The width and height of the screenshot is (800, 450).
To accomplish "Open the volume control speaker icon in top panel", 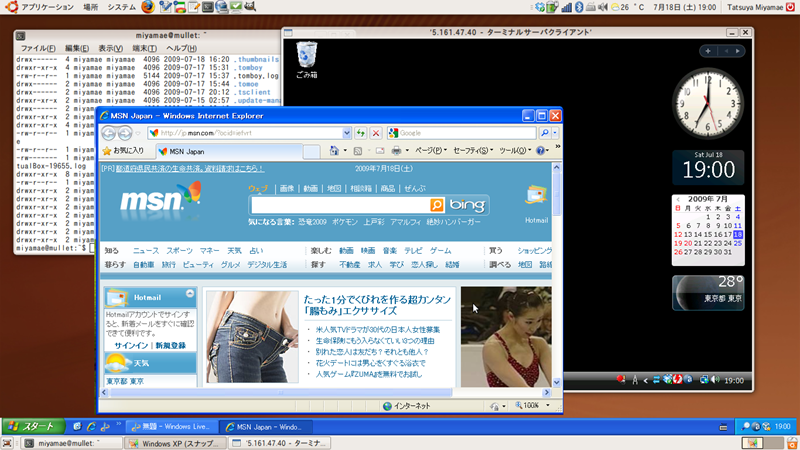I will (603, 7).
